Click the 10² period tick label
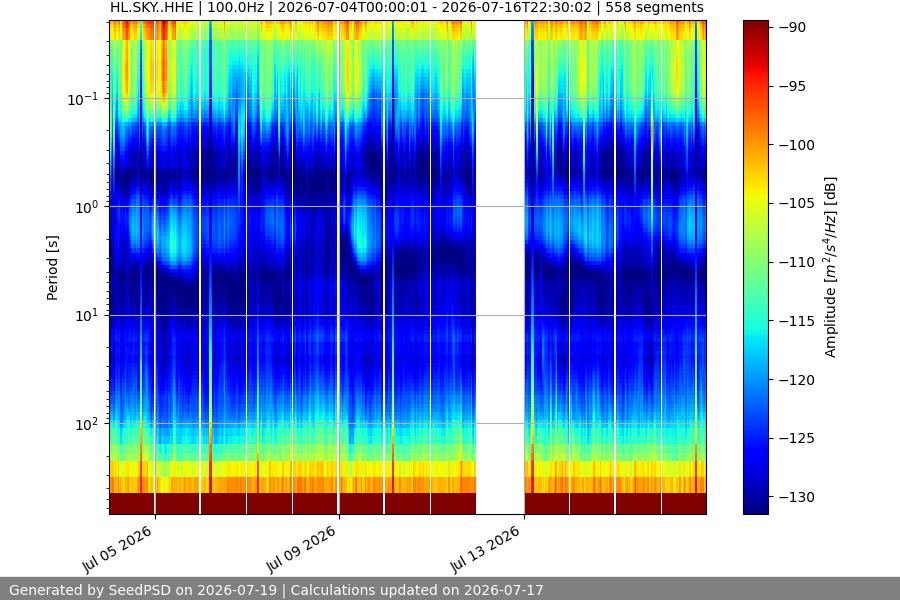The height and width of the screenshot is (600, 900). [x=86, y=424]
